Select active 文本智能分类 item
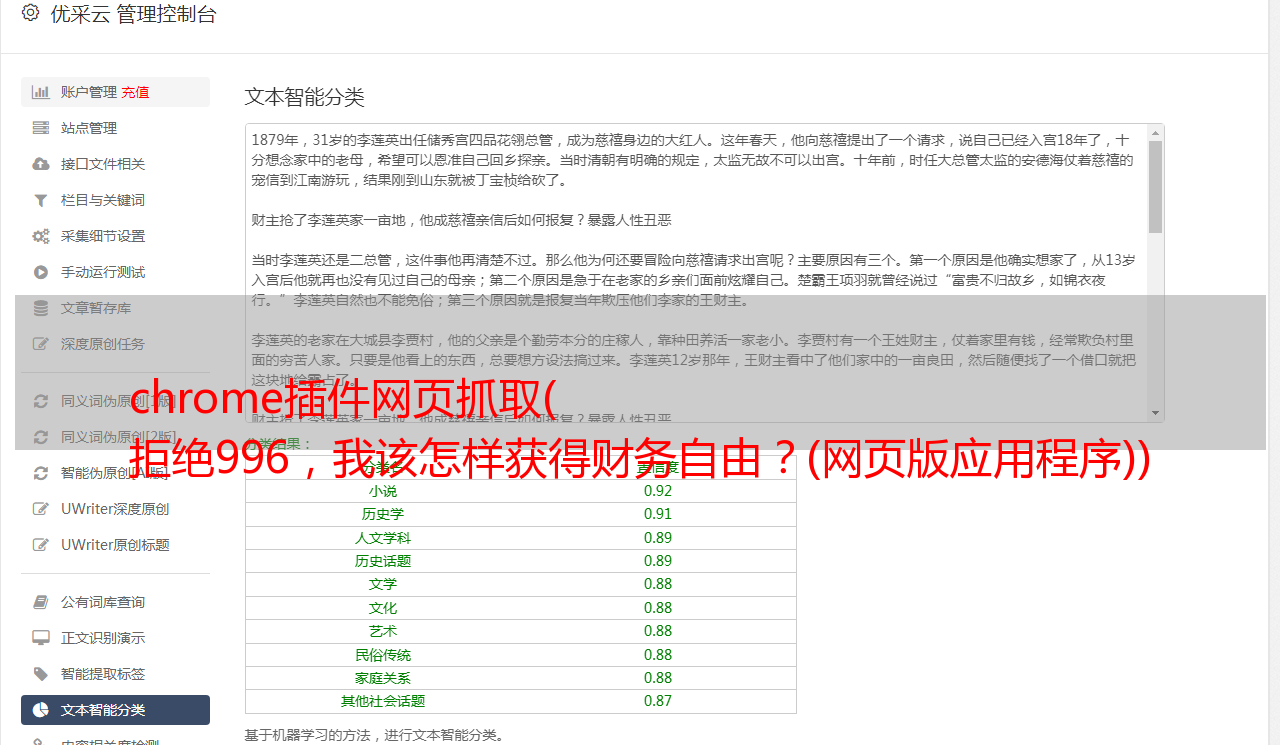This screenshot has width=1280, height=745. tap(115, 710)
